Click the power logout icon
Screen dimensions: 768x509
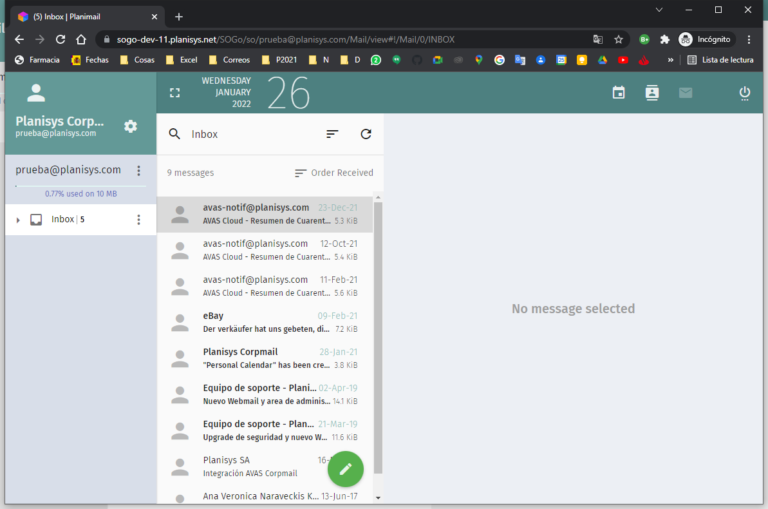click(744, 93)
